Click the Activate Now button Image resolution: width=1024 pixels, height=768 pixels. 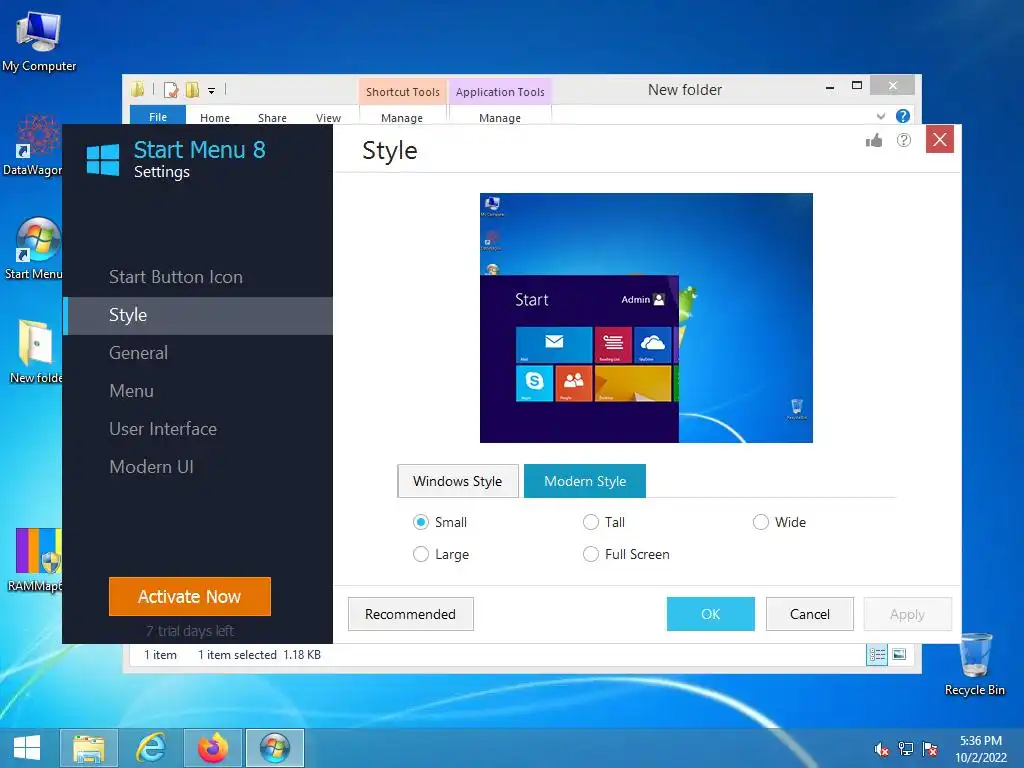pyautogui.click(x=190, y=596)
